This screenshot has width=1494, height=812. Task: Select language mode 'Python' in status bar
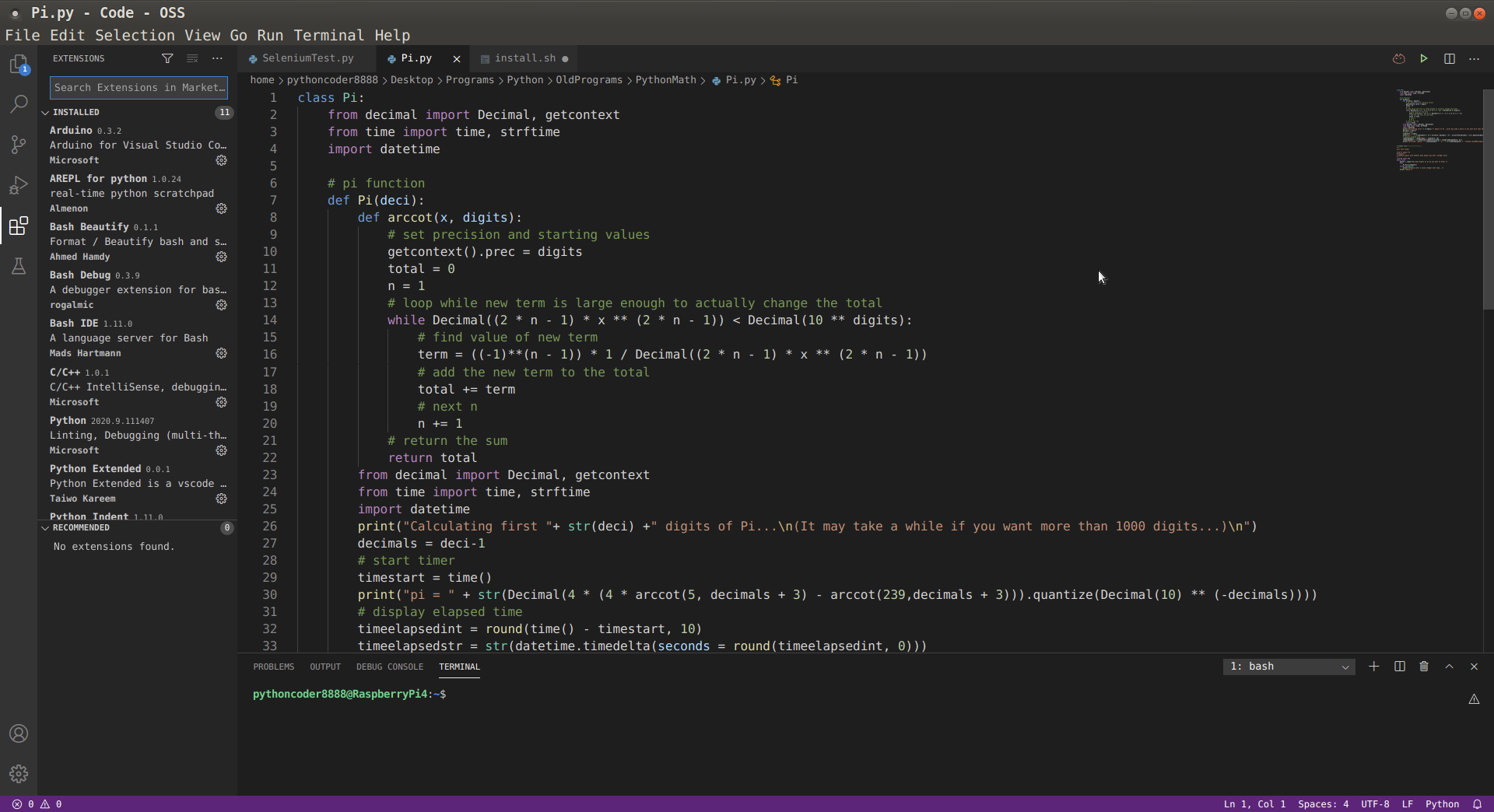(1442, 804)
